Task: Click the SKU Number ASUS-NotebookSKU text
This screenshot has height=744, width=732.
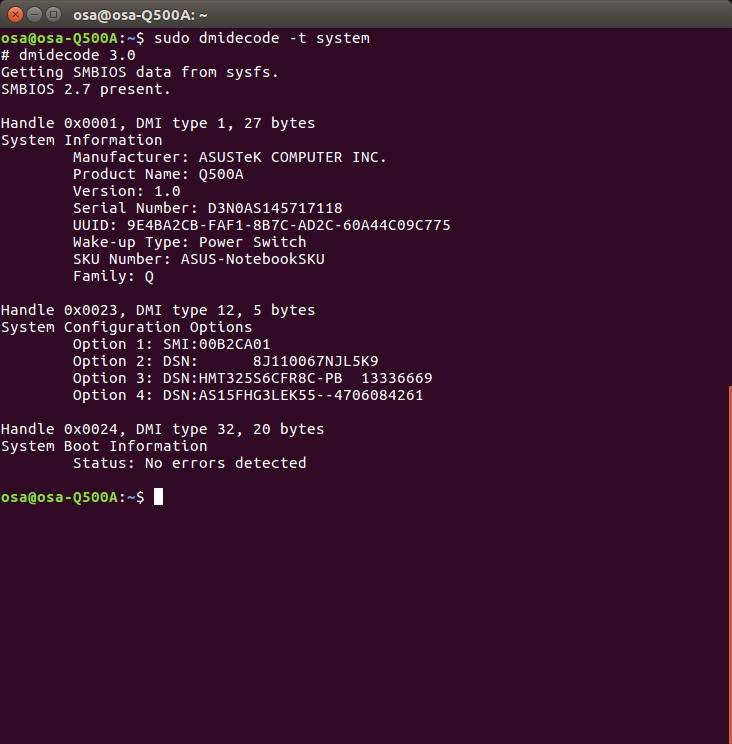Action: tap(252, 259)
